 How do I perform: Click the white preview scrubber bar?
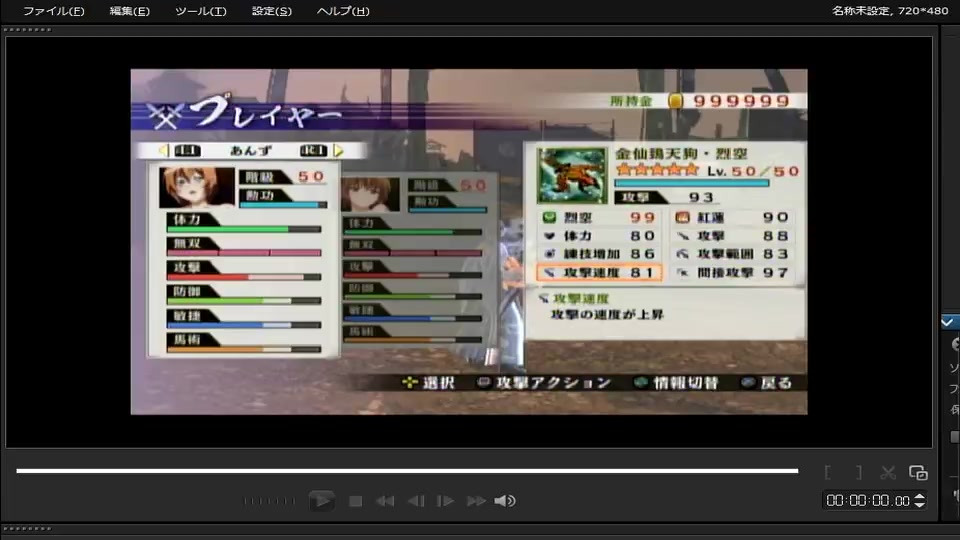click(407, 471)
